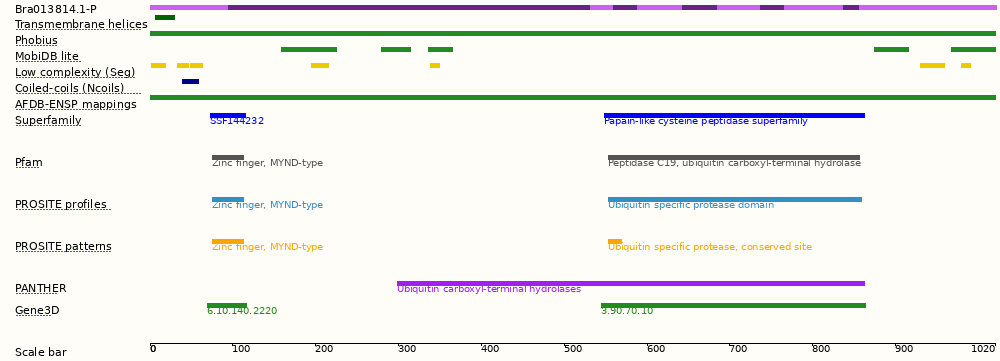Click Ubiquitin specific protease domain bar

[x=735, y=200]
